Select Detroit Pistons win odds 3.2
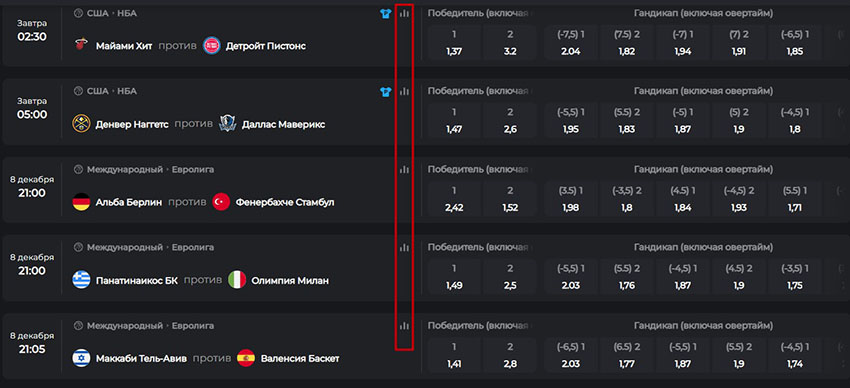Screen dimensions: 850x388 click(510, 44)
